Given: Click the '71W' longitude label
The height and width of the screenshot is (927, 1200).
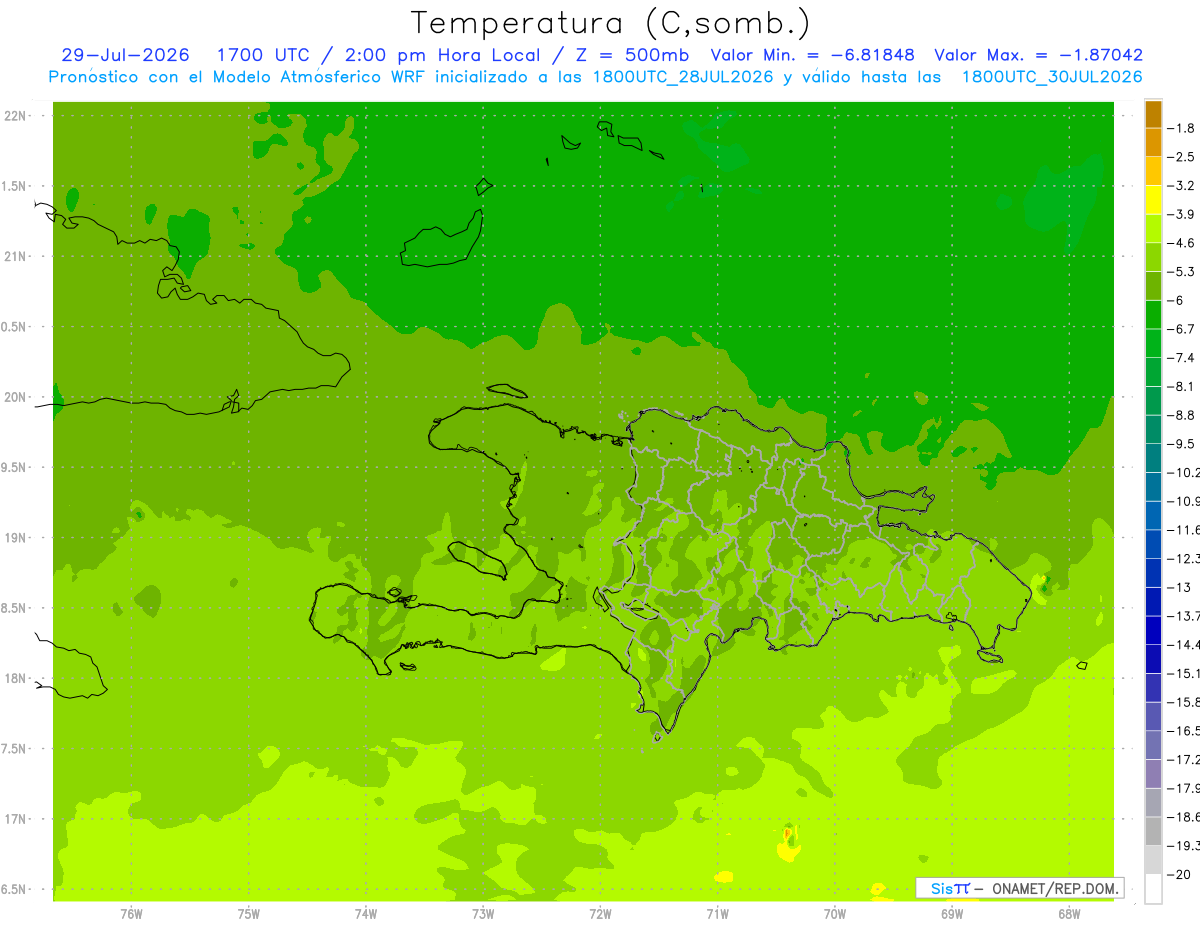Looking at the screenshot, I should click(717, 914).
